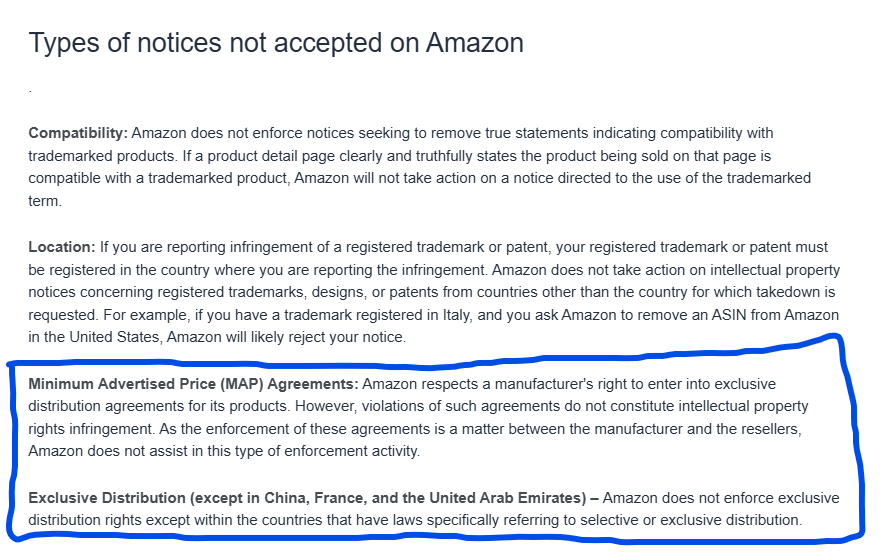Click the word "term." ending the Compatibility paragraph
The height and width of the screenshot is (552, 891).
pos(45,201)
